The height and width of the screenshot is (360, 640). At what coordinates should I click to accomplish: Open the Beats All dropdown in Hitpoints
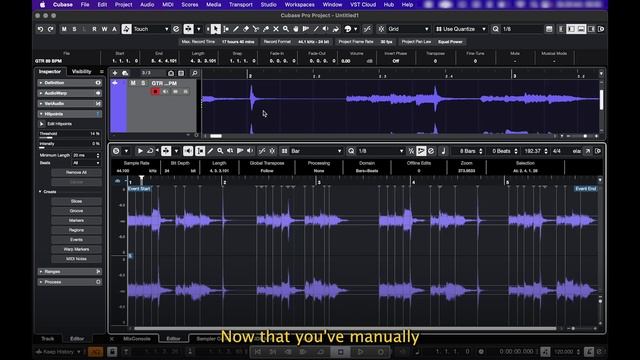[x=86, y=163]
